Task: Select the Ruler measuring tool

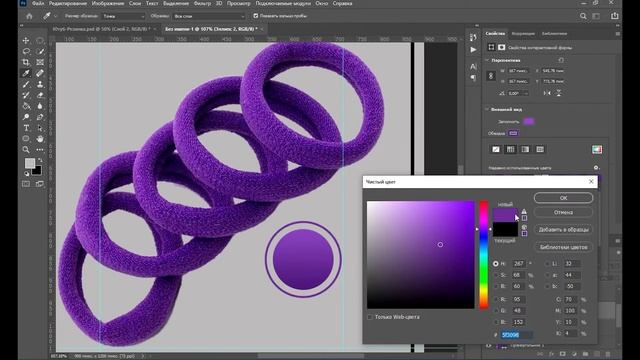Action: pos(40,73)
